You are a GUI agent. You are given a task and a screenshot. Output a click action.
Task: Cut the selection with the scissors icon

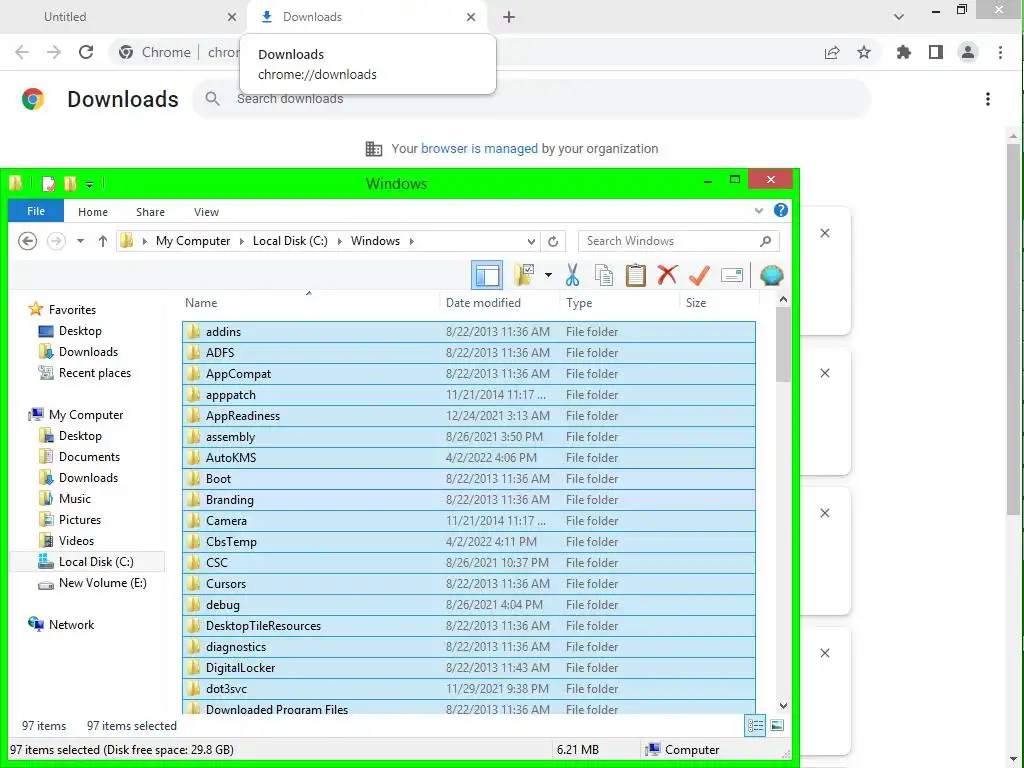[x=572, y=275]
